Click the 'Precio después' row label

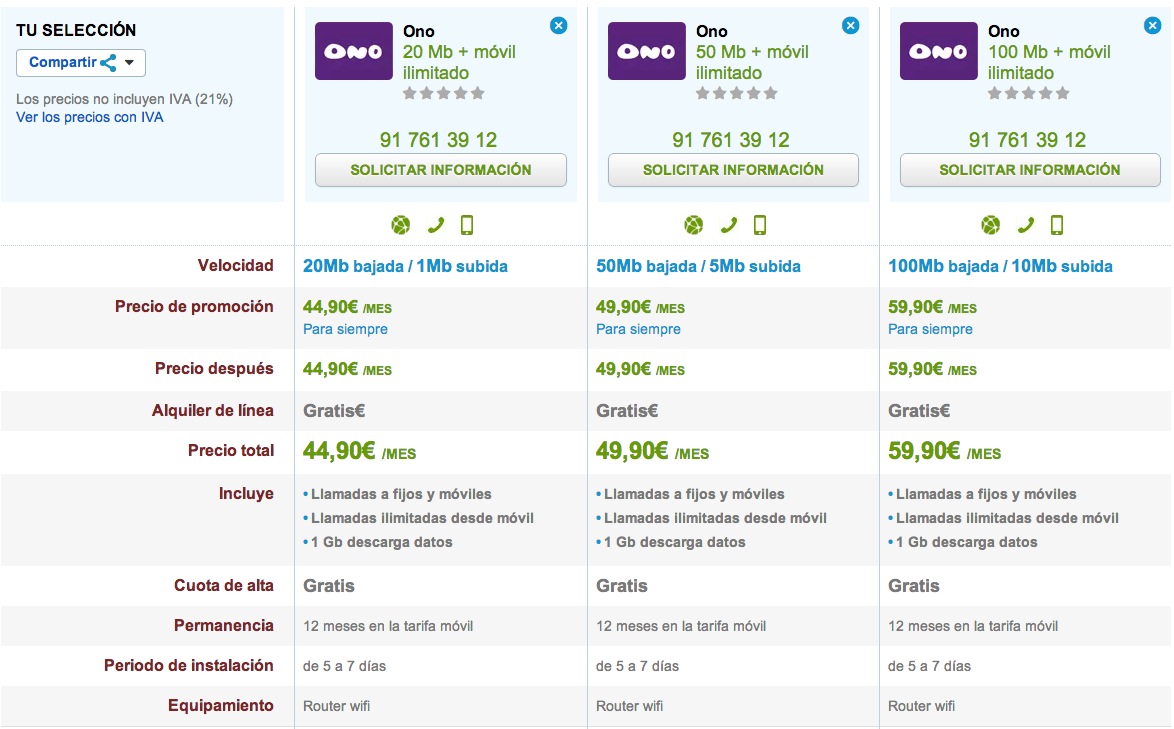click(214, 369)
